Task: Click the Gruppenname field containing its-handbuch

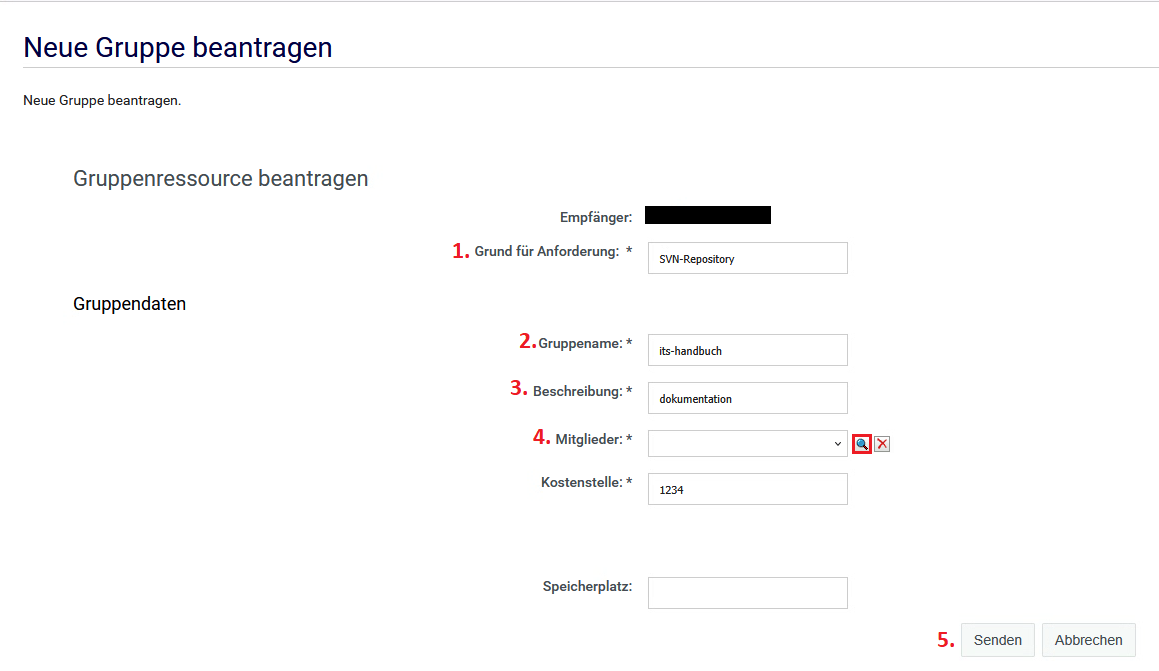Action: [x=747, y=350]
